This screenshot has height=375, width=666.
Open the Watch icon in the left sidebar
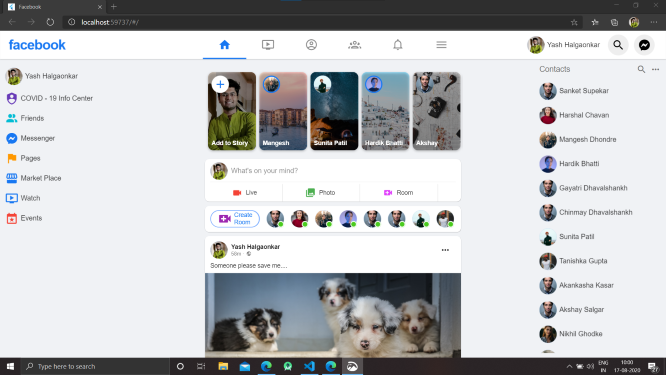tap(12, 198)
